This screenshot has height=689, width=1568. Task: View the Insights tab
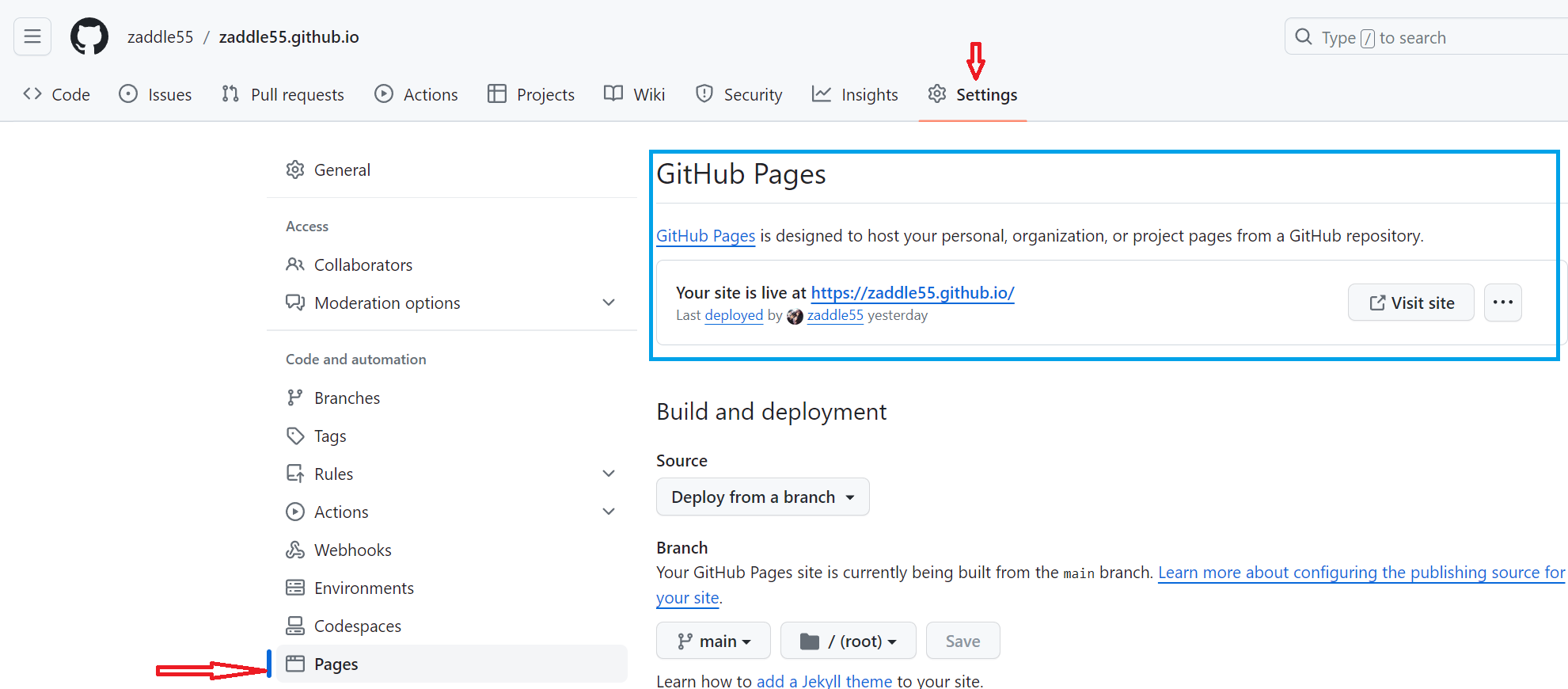point(855,94)
